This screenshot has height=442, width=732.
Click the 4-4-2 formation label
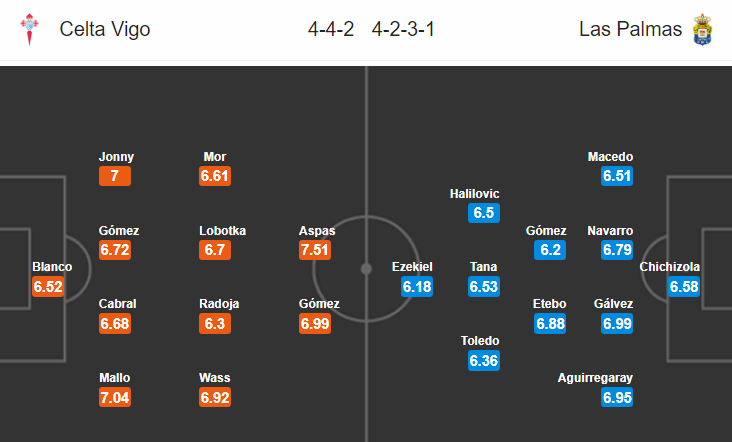coord(331,29)
